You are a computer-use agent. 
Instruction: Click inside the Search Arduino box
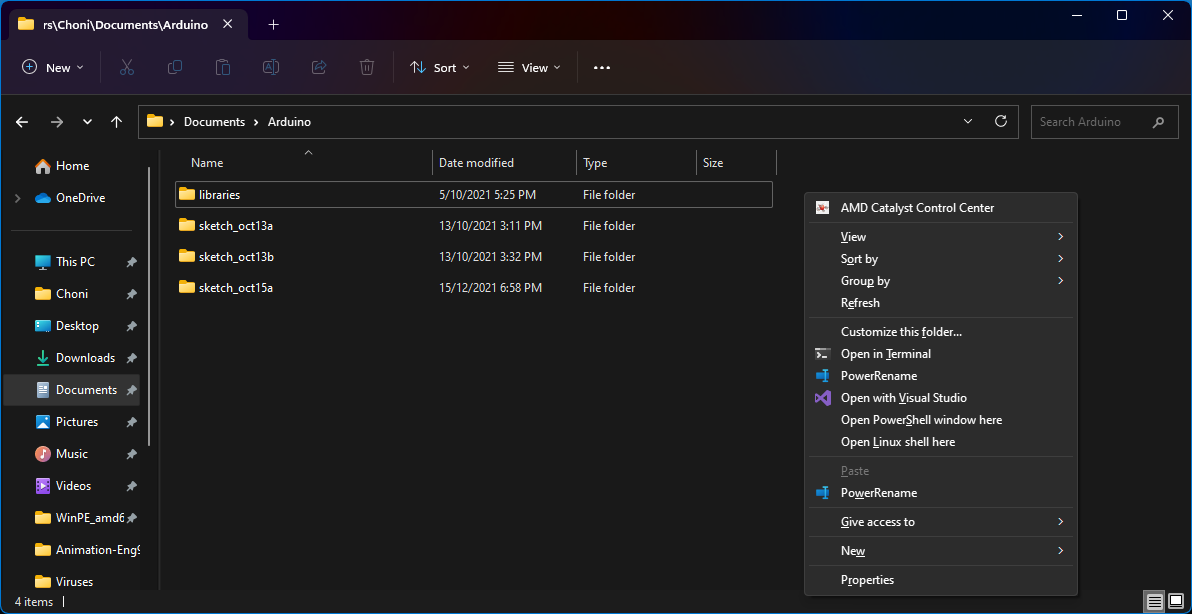coord(1090,121)
